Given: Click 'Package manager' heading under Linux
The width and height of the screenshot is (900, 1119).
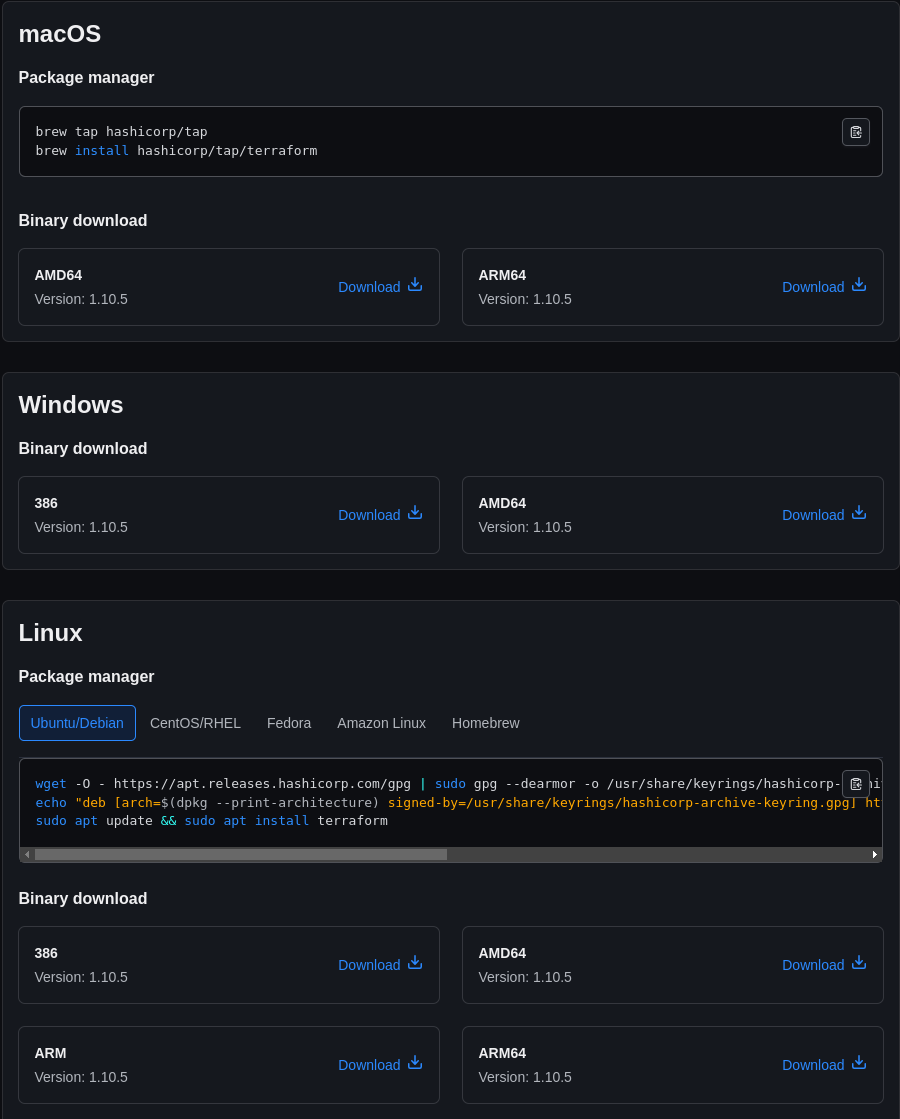Looking at the screenshot, I should tap(86, 677).
